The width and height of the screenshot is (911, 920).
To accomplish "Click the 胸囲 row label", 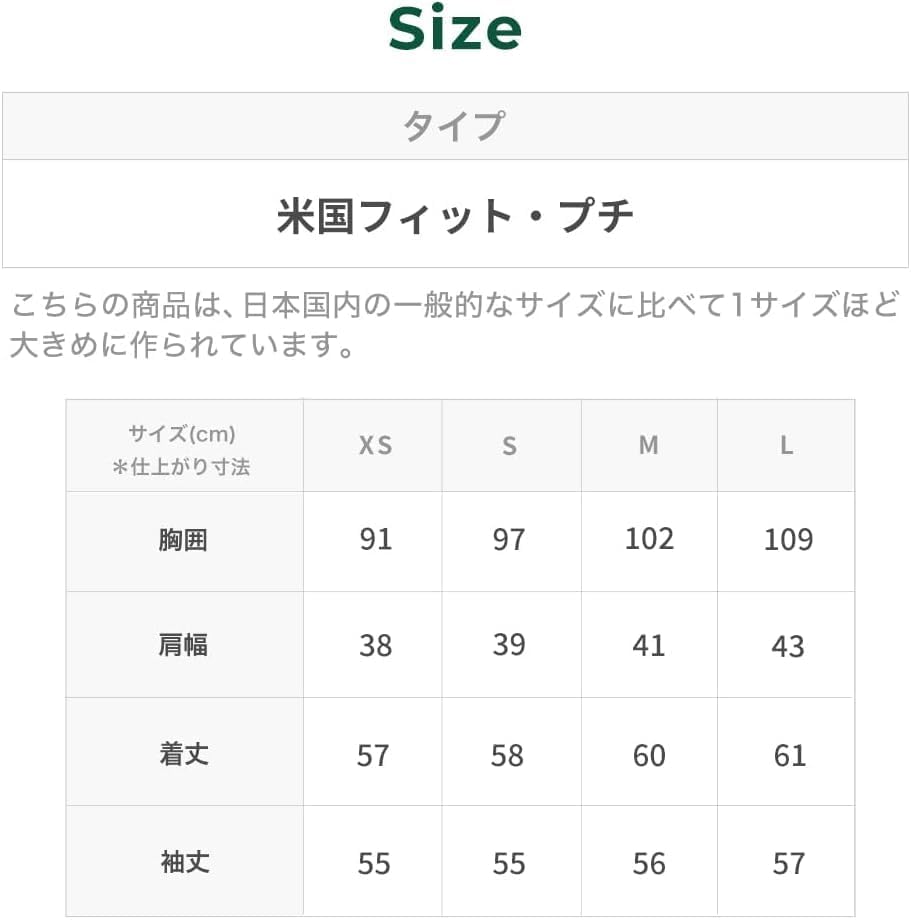I will 183,541.
